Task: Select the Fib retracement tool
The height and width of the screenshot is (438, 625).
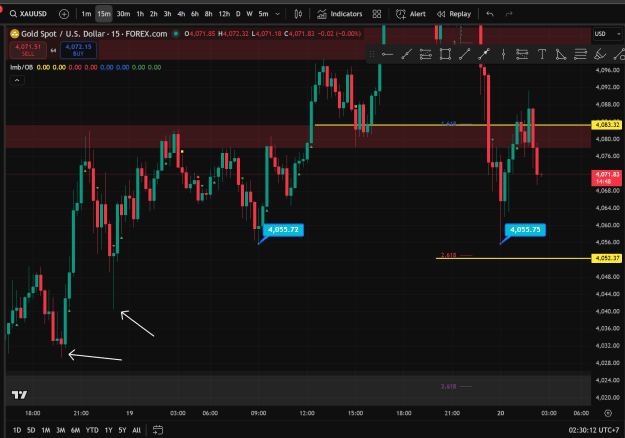Action: pyautogui.click(x=426, y=54)
